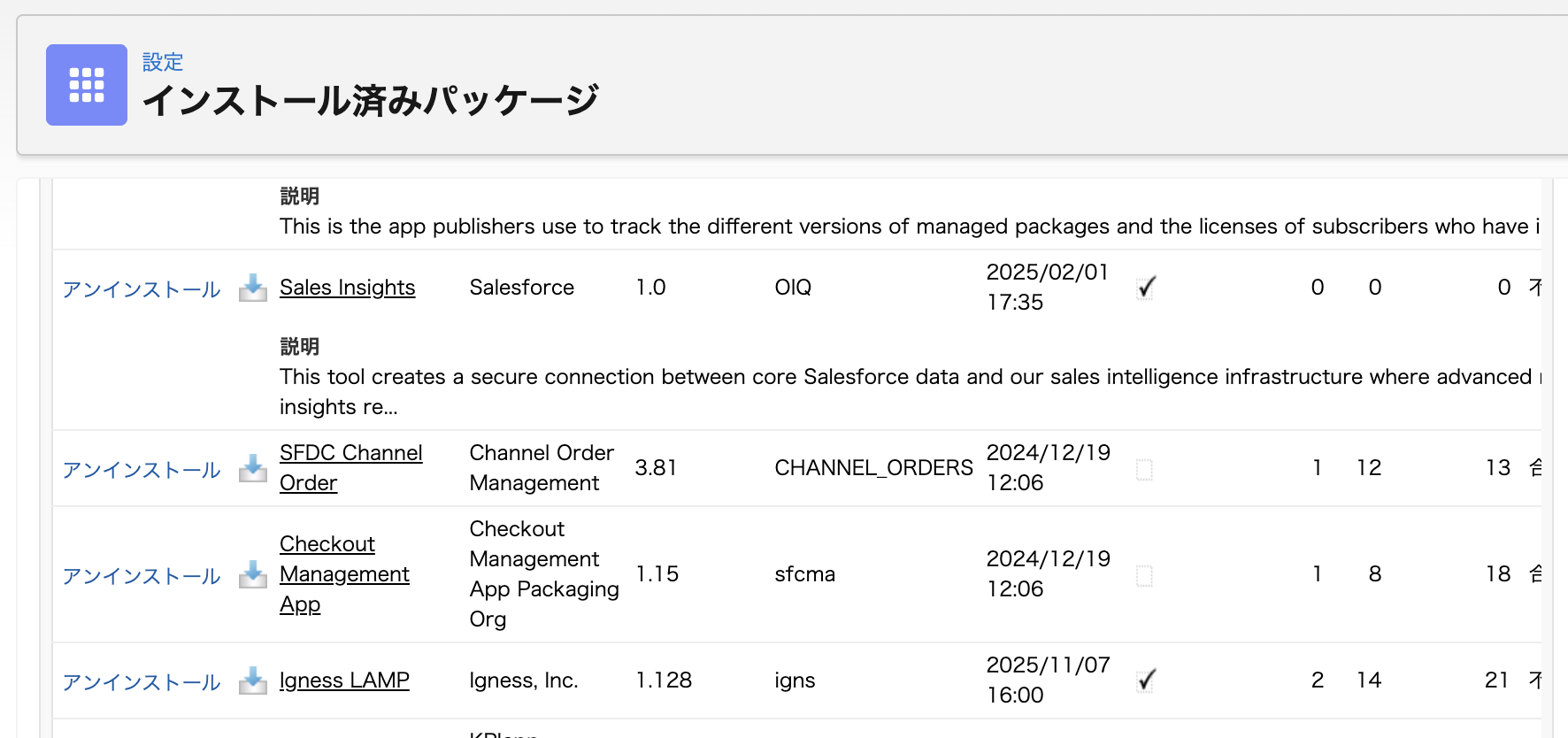The width and height of the screenshot is (1568, 738).
Task: Uninstall the Sales Insights package
Action: pos(142,289)
